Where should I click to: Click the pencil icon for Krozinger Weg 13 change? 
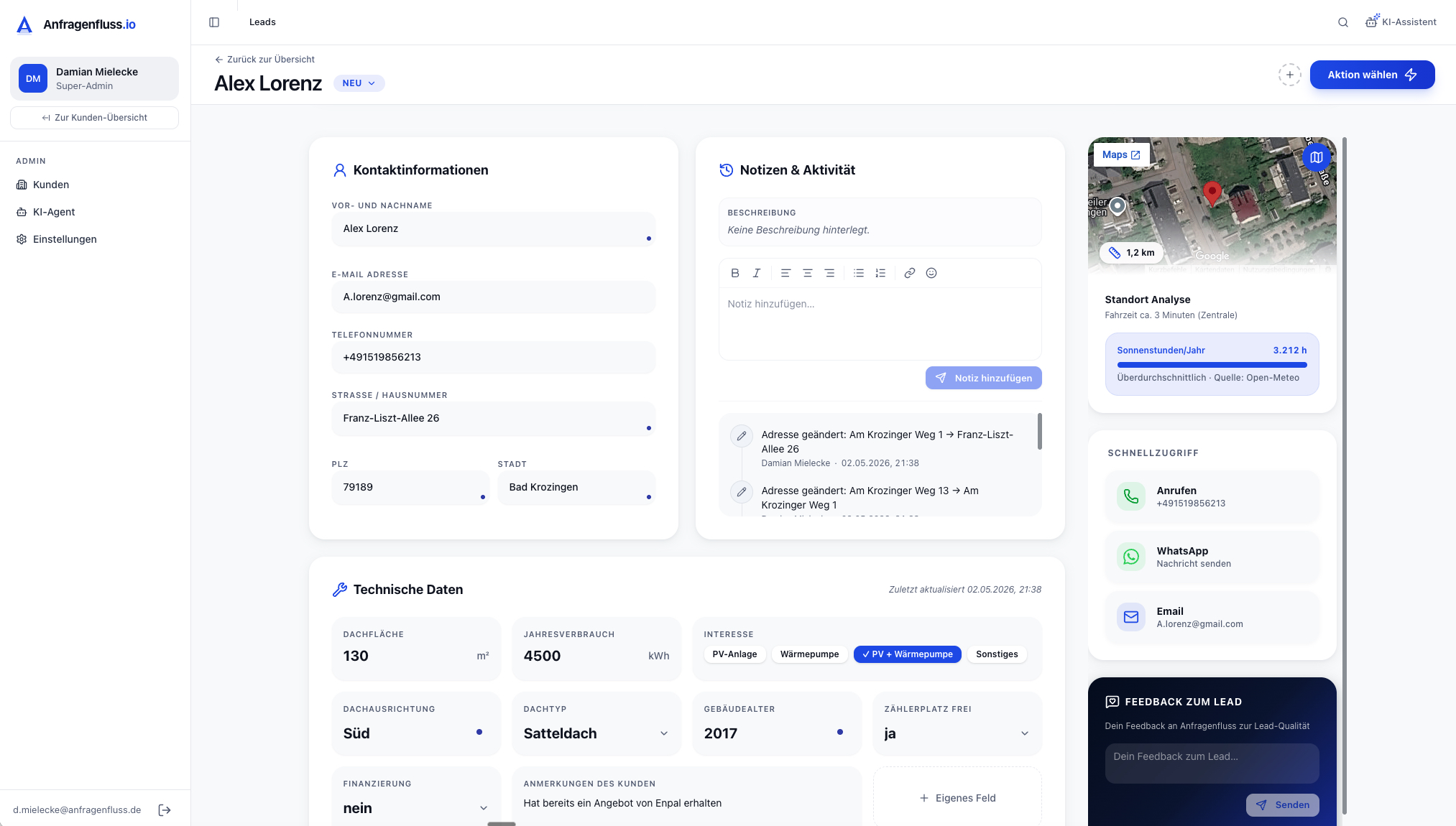[741, 492]
